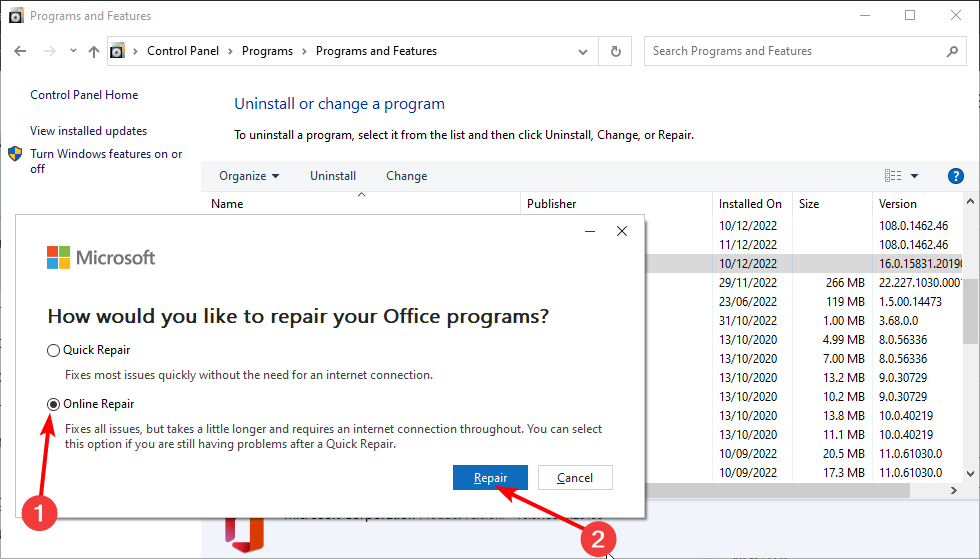Select the row with version 16.0.15831.2019
The image size is (980, 559).
tap(805, 264)
